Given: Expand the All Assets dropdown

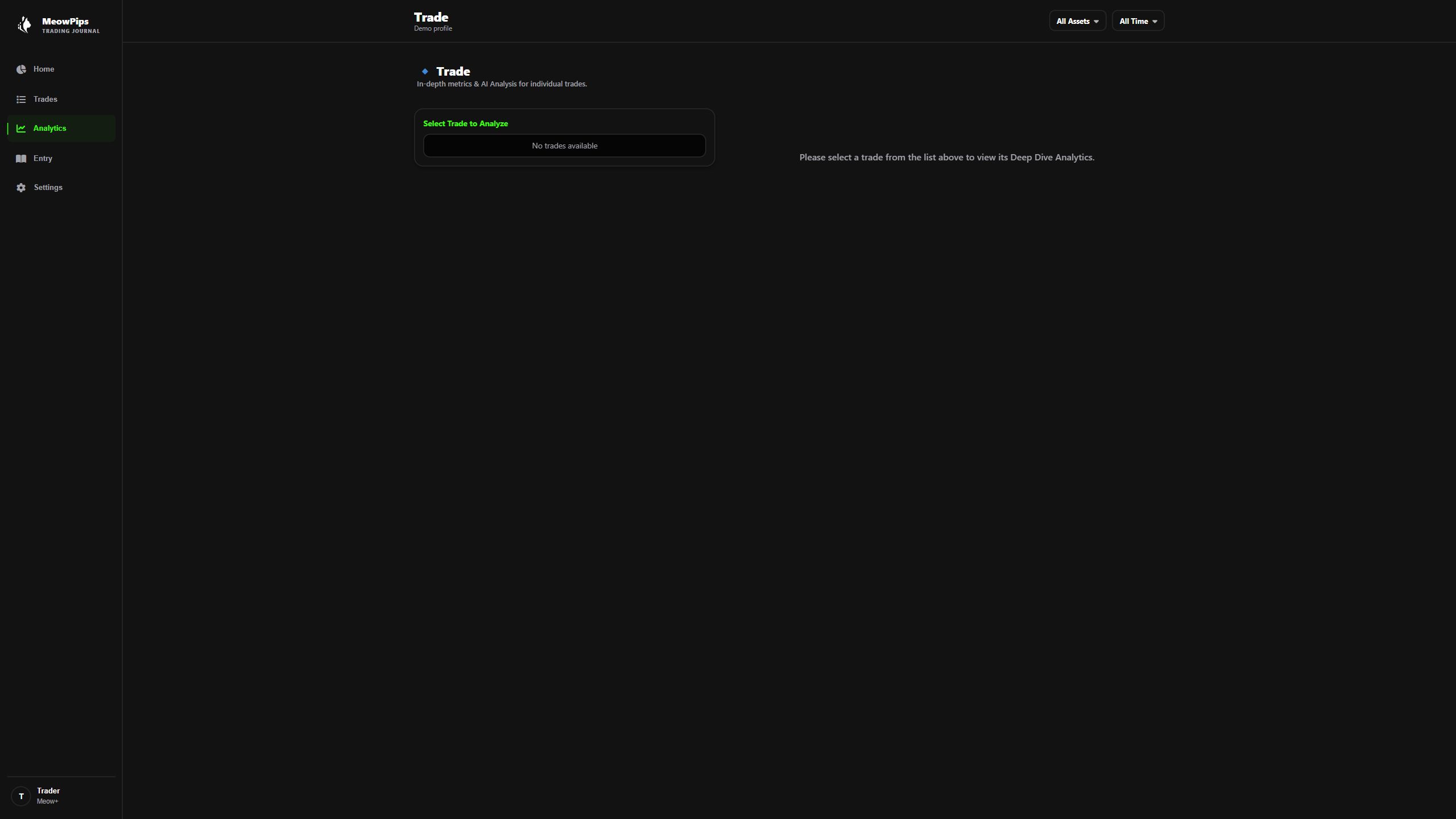Looking at the screenshot, I should pyautogui.click(x=1077, y=21).
